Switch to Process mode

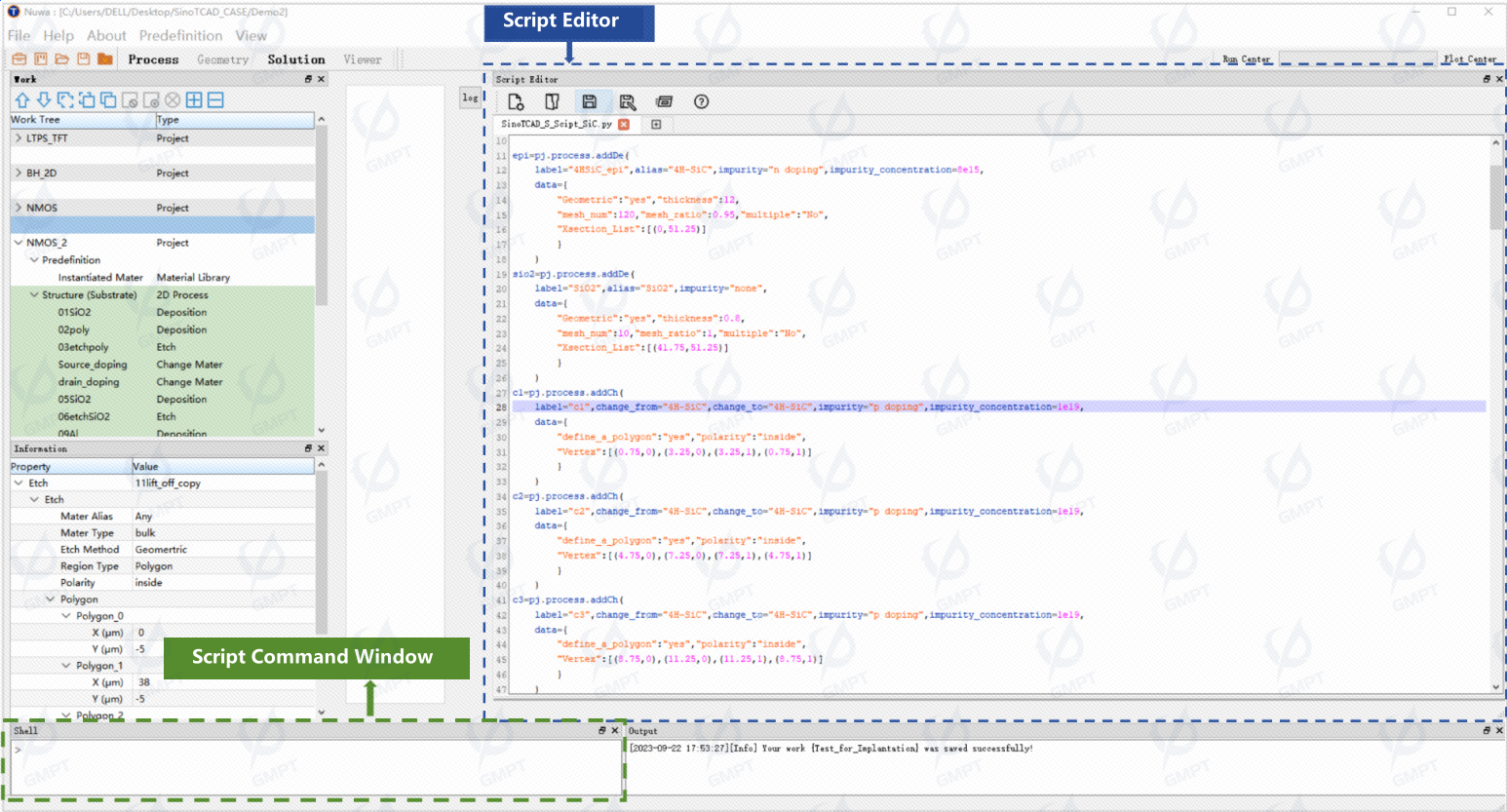[x=153, y=59]
